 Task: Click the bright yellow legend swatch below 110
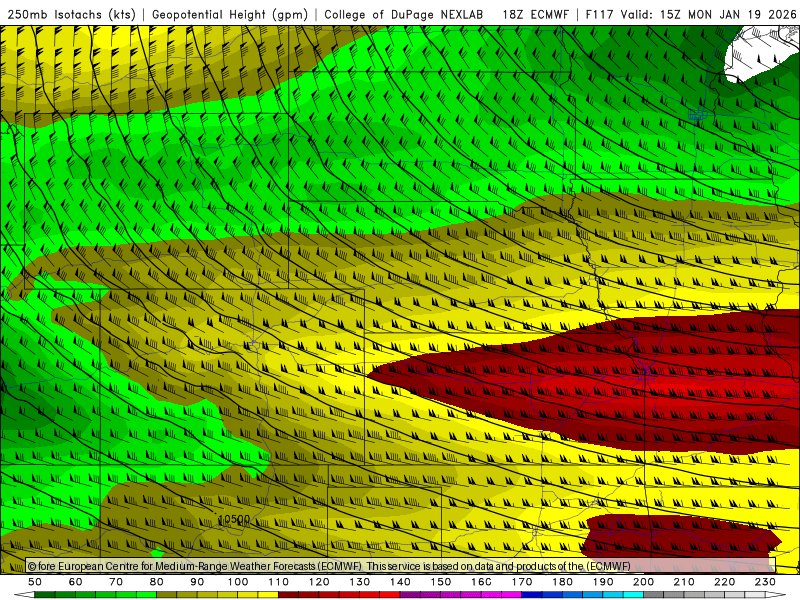pos(268,595)
